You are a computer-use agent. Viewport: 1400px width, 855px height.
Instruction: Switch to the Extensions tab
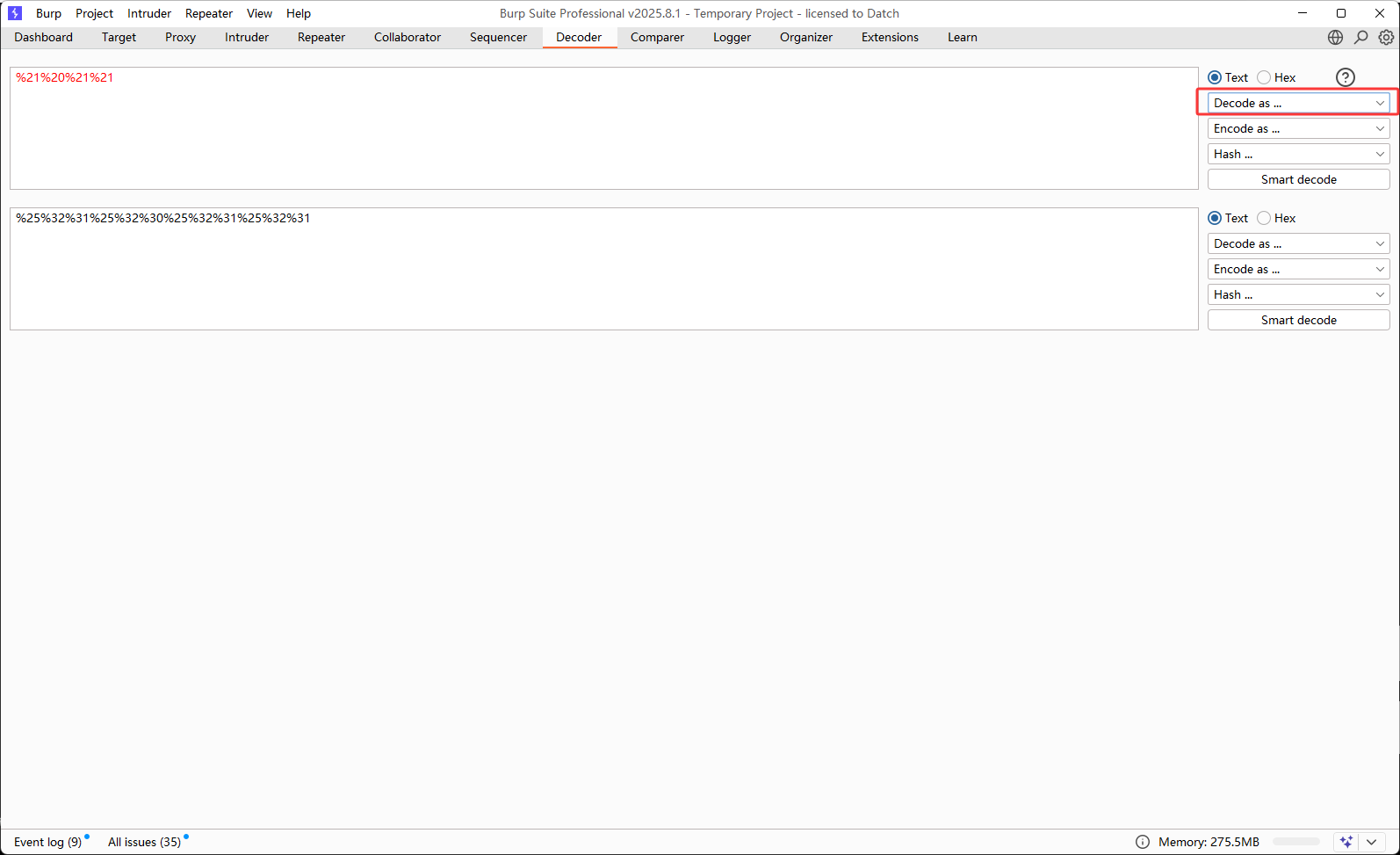(890, 37)
